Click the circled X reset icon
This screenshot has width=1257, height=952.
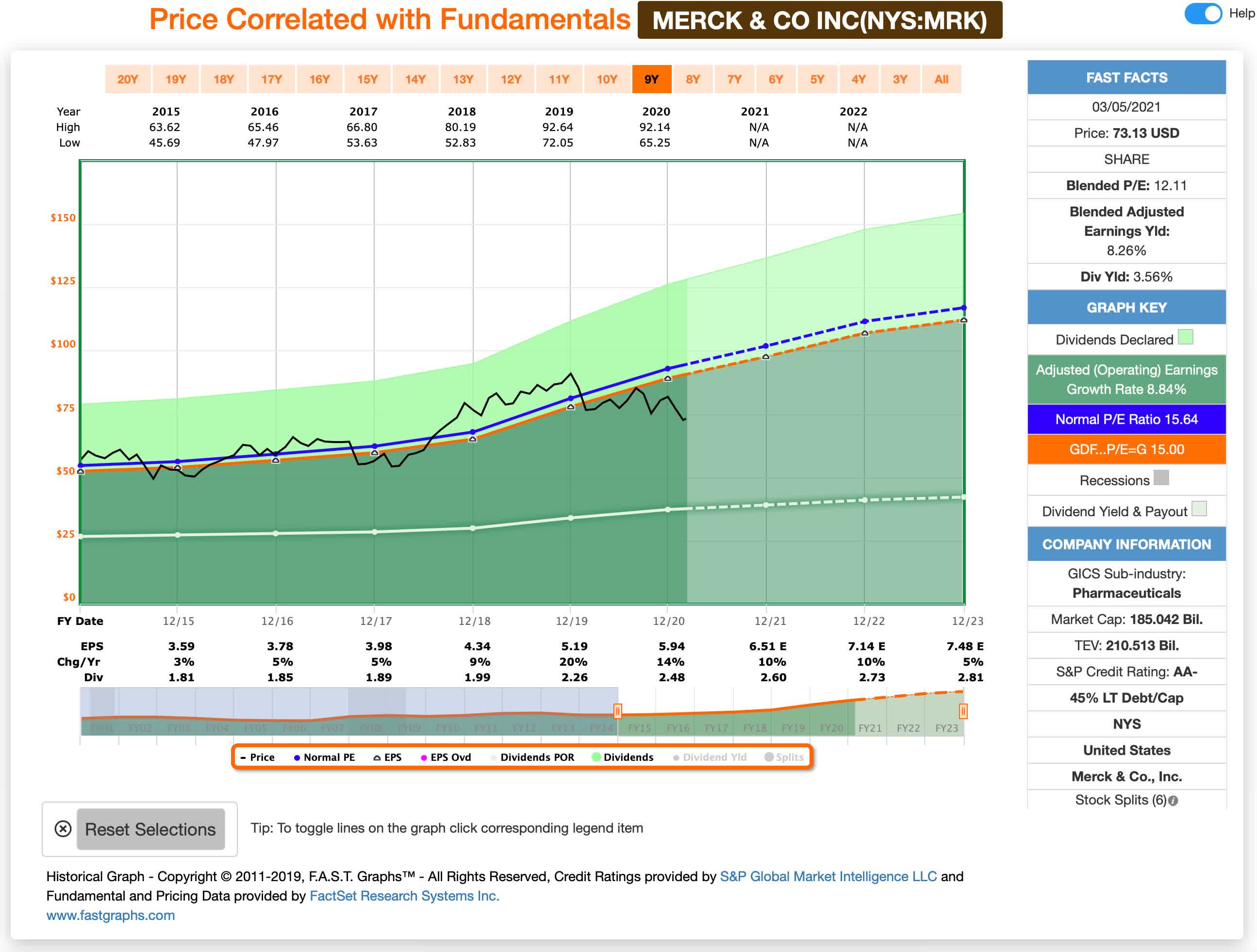(x=63, y=829)
